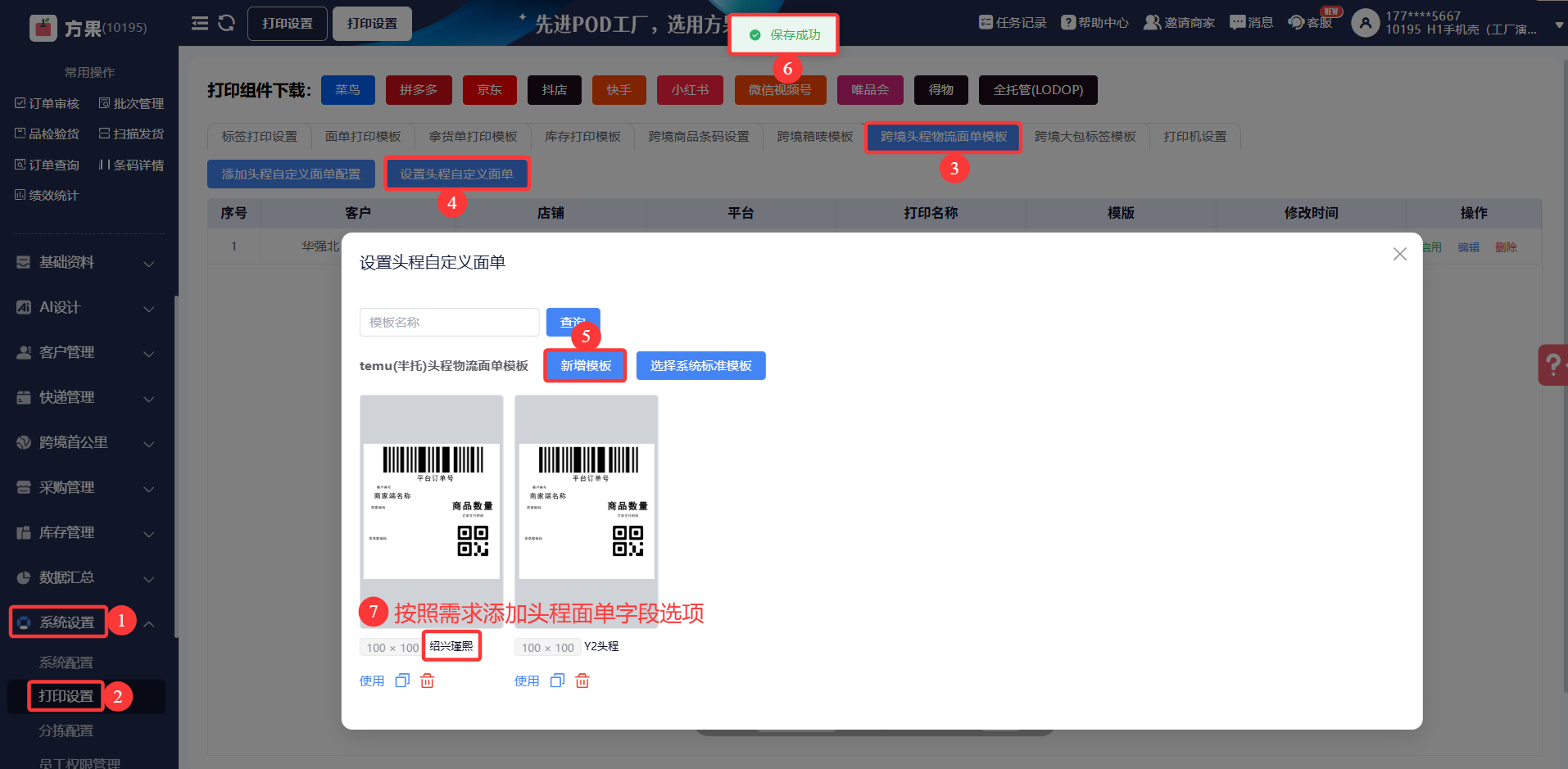Copy the Y2头程 template
The width and height of the screenshot is (1568, 769).
point(557,681)
